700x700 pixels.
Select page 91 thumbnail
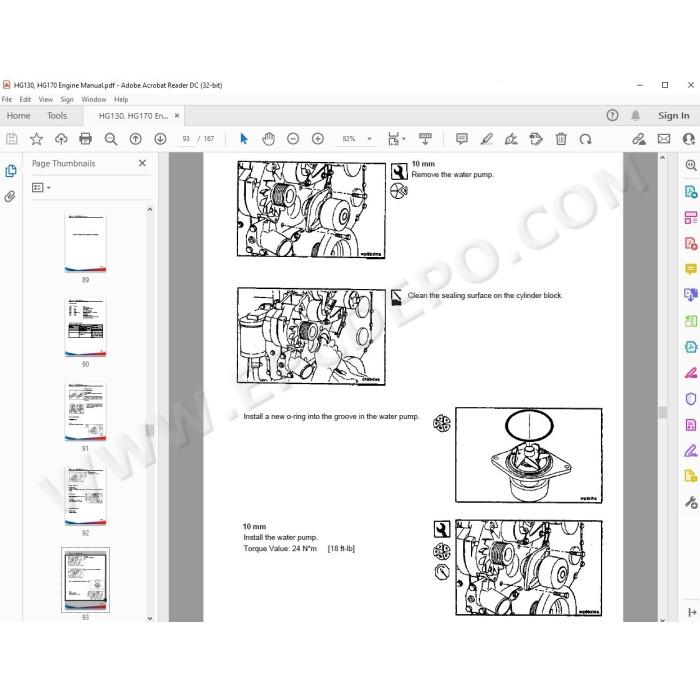point(85,412)
